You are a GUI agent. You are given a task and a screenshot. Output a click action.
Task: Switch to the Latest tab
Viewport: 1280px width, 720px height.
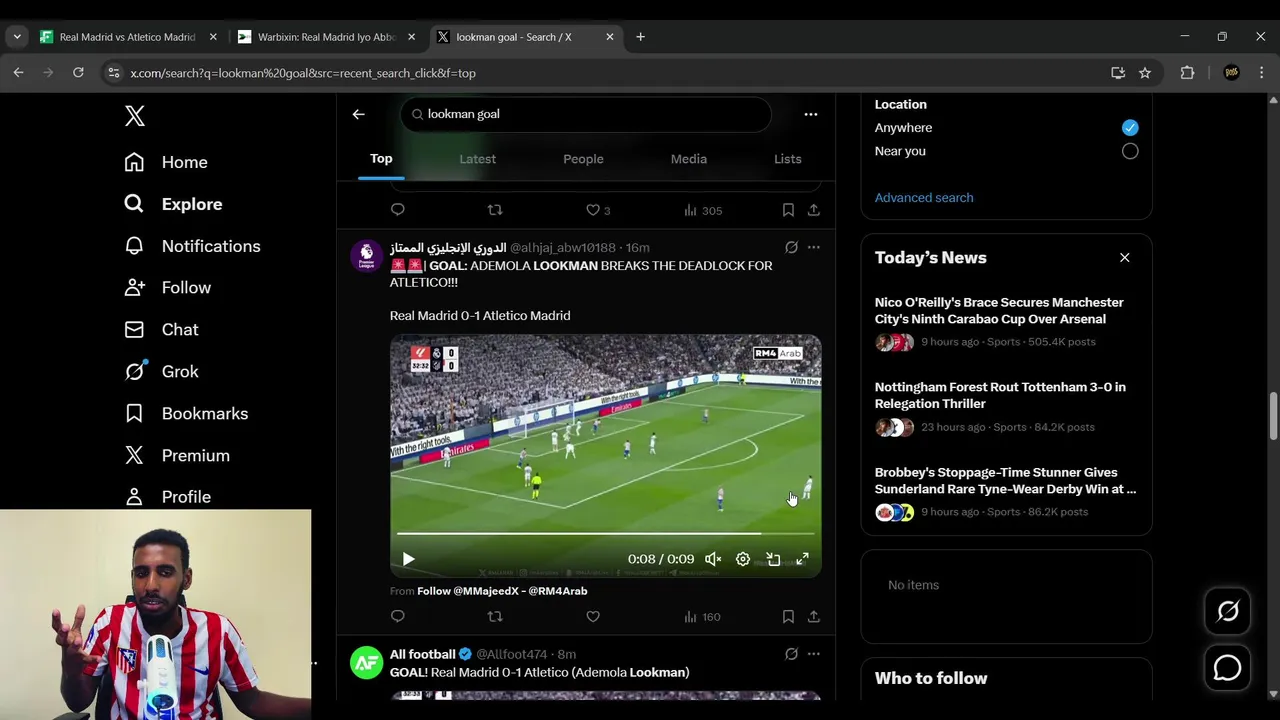click(477, 159)
